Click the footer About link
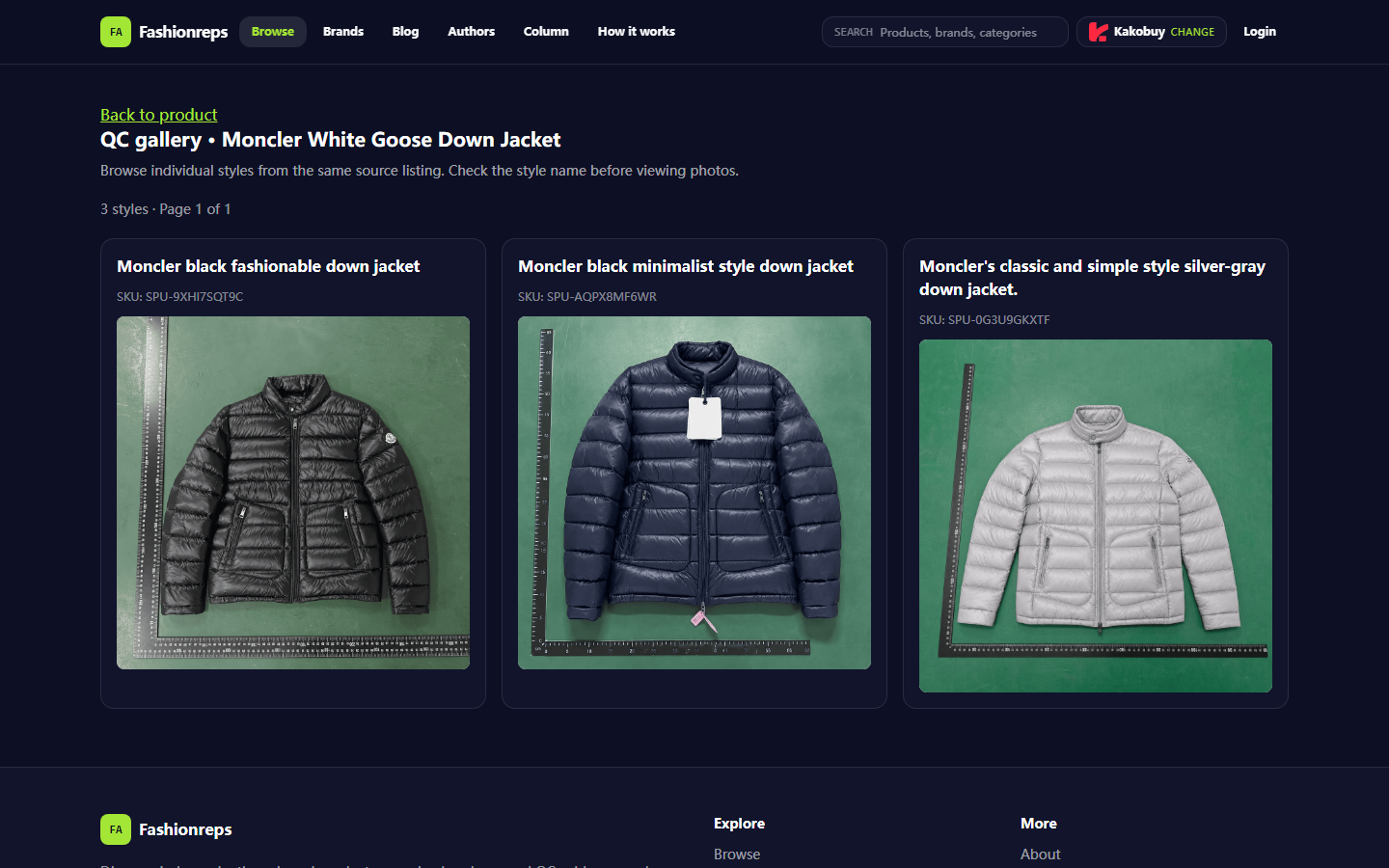This screenshot has height=868, width=1389. 1041,854
